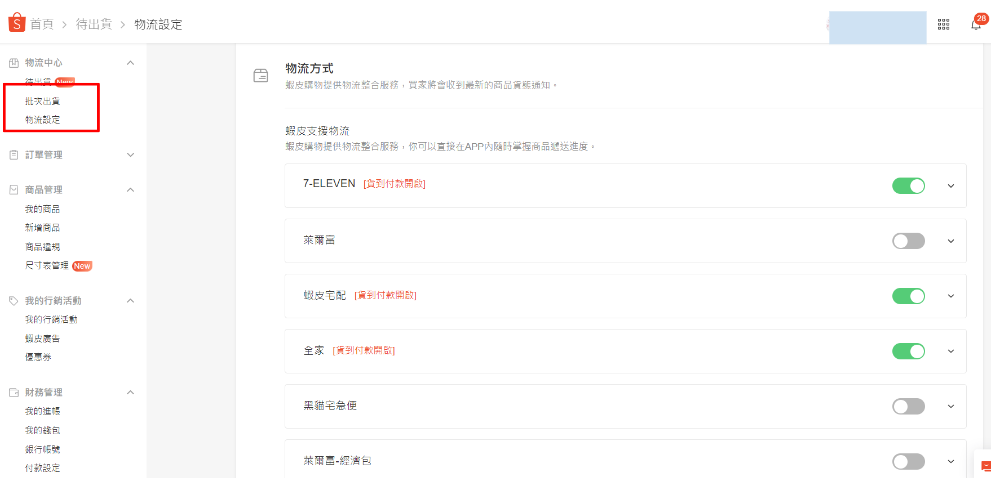Open 商品違規 in the sidebar
Screen dimensions: 997x478
(x=43, y=247)
